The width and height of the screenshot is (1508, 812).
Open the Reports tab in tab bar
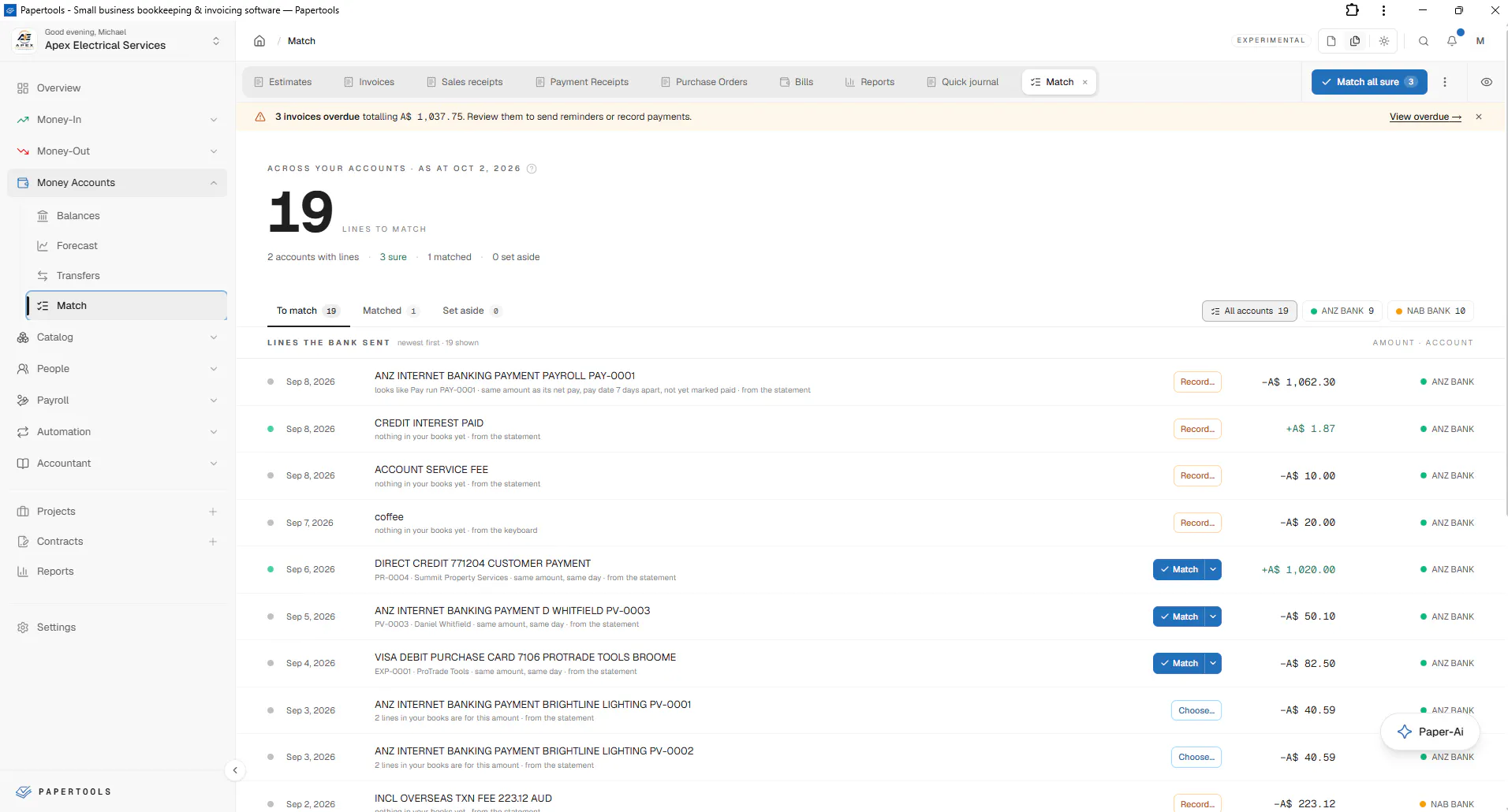pyautogui.click(x=870, y=82)
